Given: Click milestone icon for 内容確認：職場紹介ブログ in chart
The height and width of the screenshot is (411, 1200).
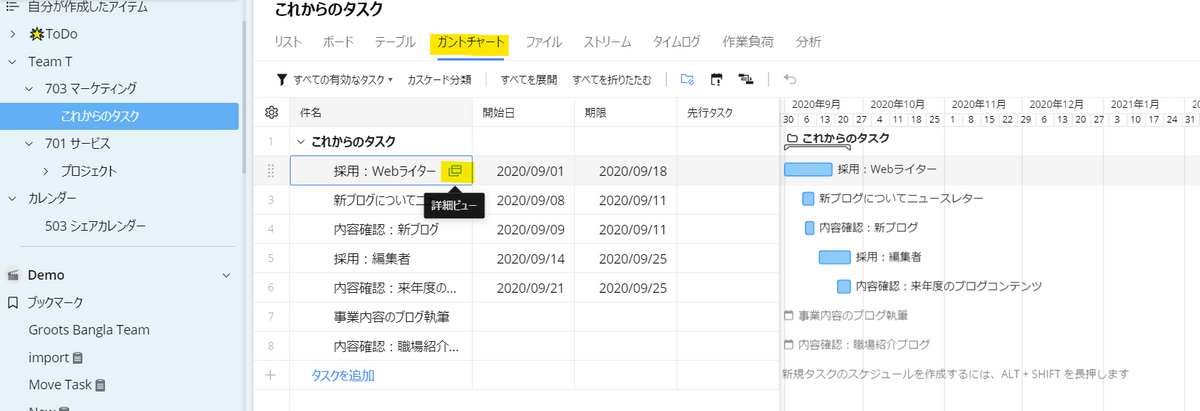Looking at the screenshot, I should click(x=789, y=344).
